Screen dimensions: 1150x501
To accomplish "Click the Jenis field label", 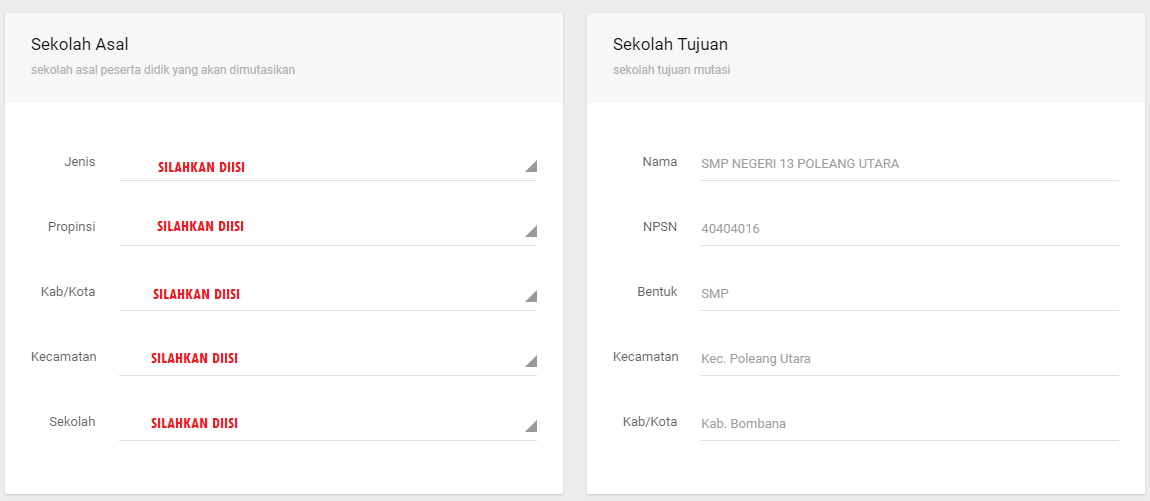I will (x=80, y=161).
